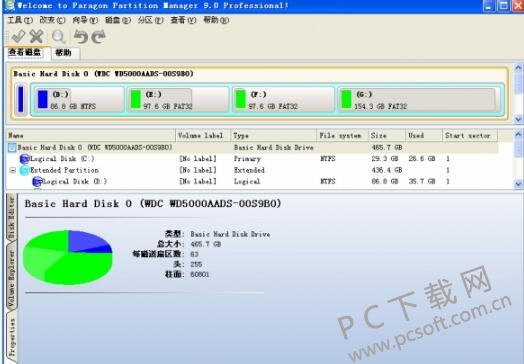Open the 分区 menu
Viewport: 524px width, 364px height.
point(150,20)
